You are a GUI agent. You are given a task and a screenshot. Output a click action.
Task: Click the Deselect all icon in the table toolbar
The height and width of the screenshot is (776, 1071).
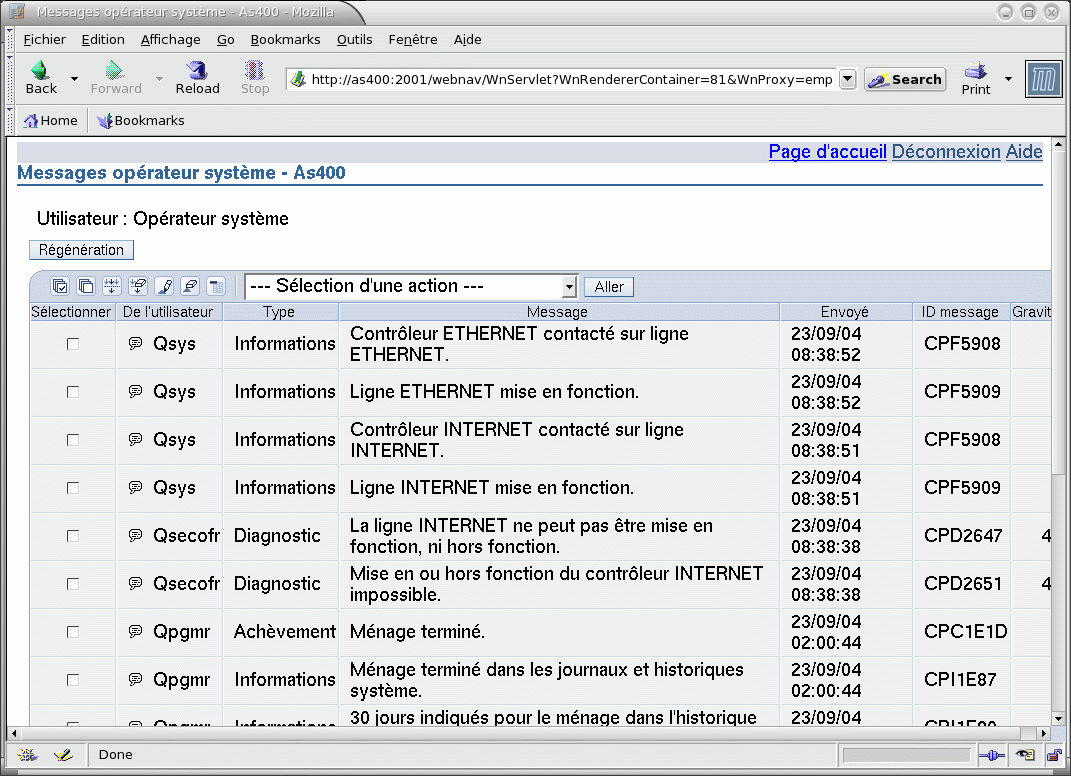86,286
